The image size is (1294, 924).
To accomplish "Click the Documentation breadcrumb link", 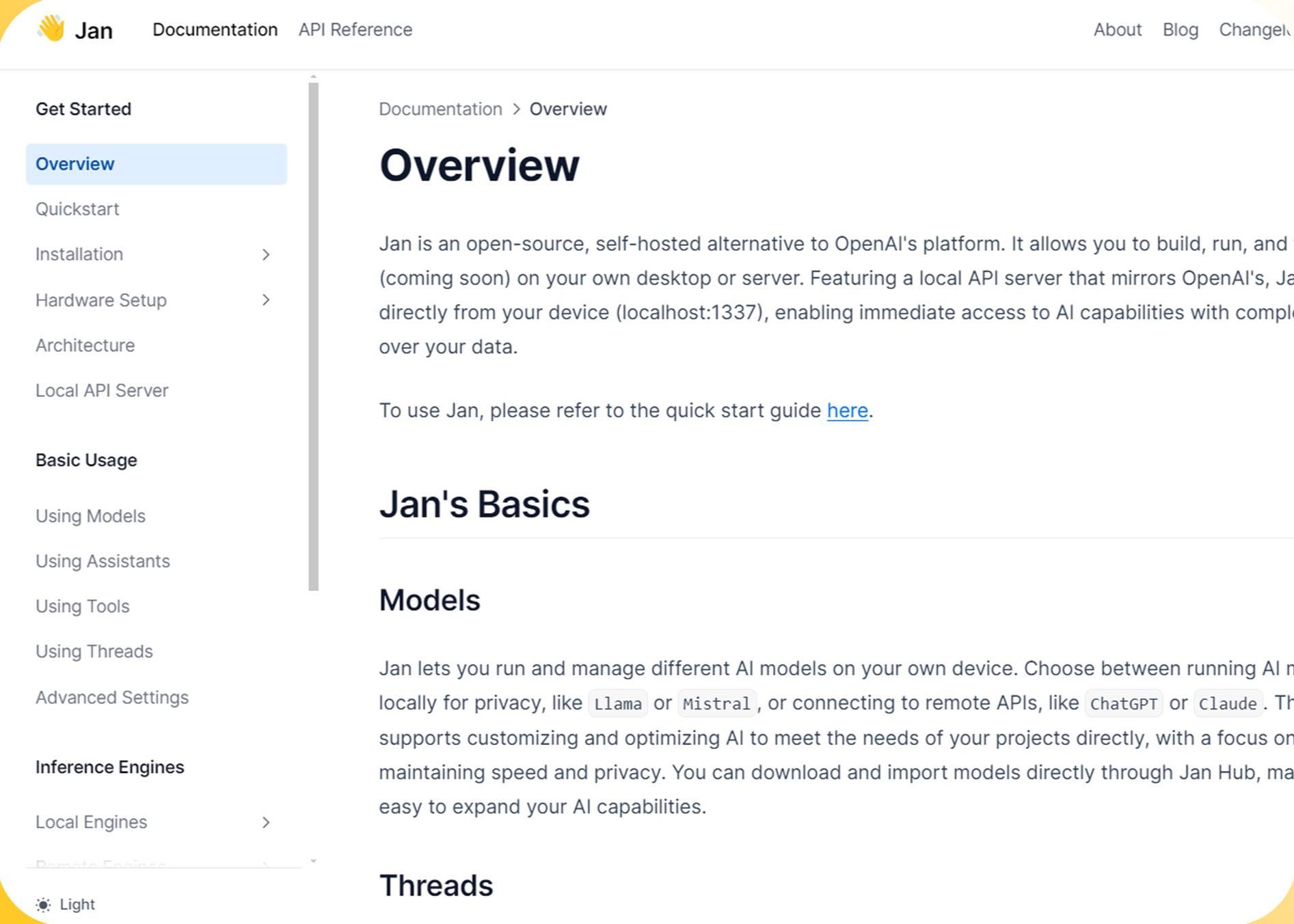I will coord(441,109).
